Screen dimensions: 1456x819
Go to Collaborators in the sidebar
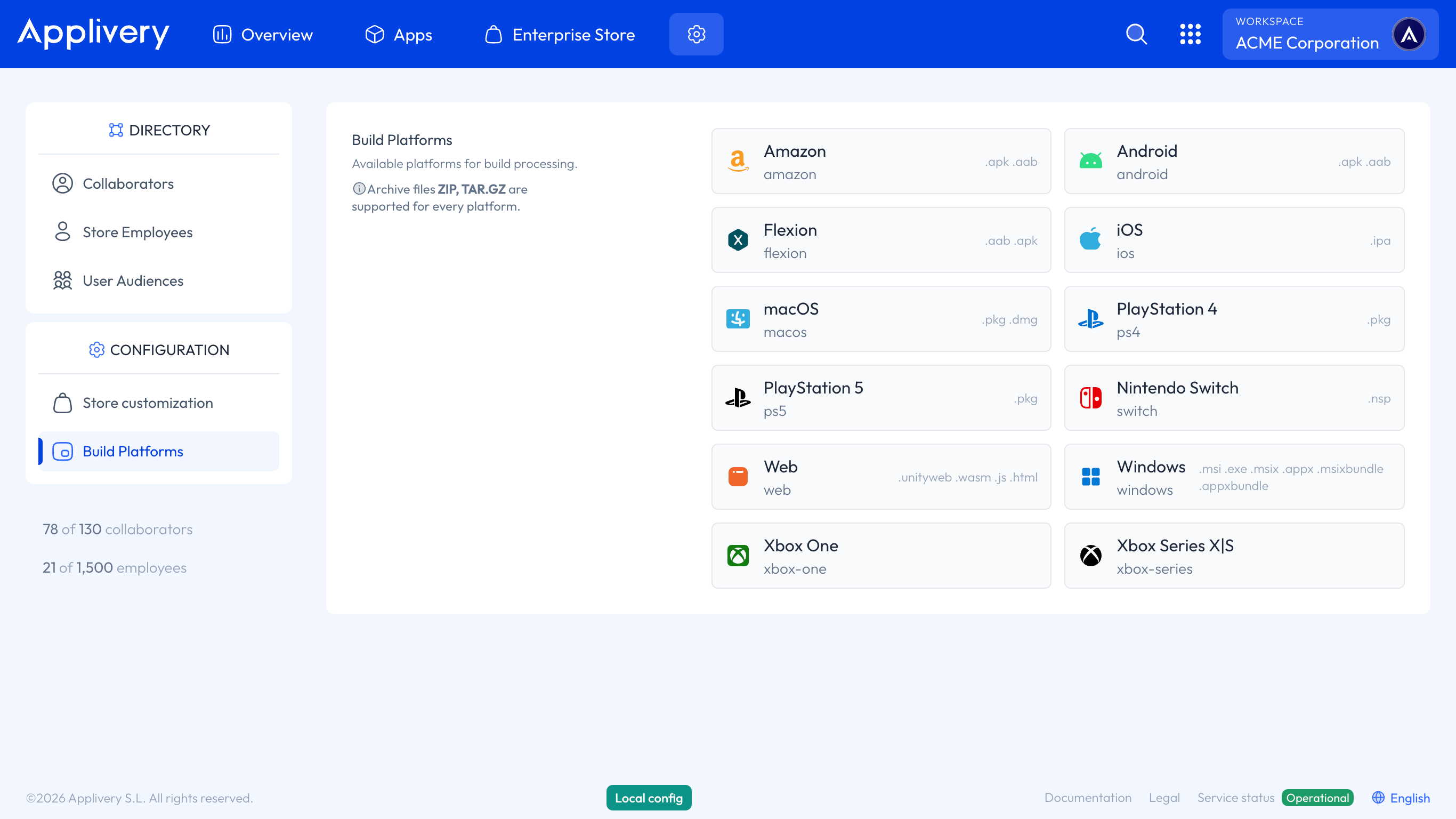tap(159, 184)
